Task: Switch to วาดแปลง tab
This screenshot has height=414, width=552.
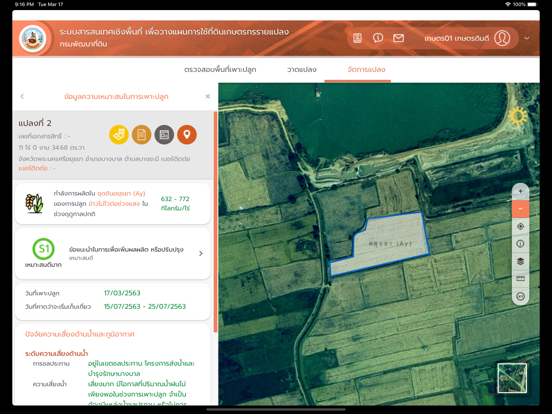Action: 302,69
